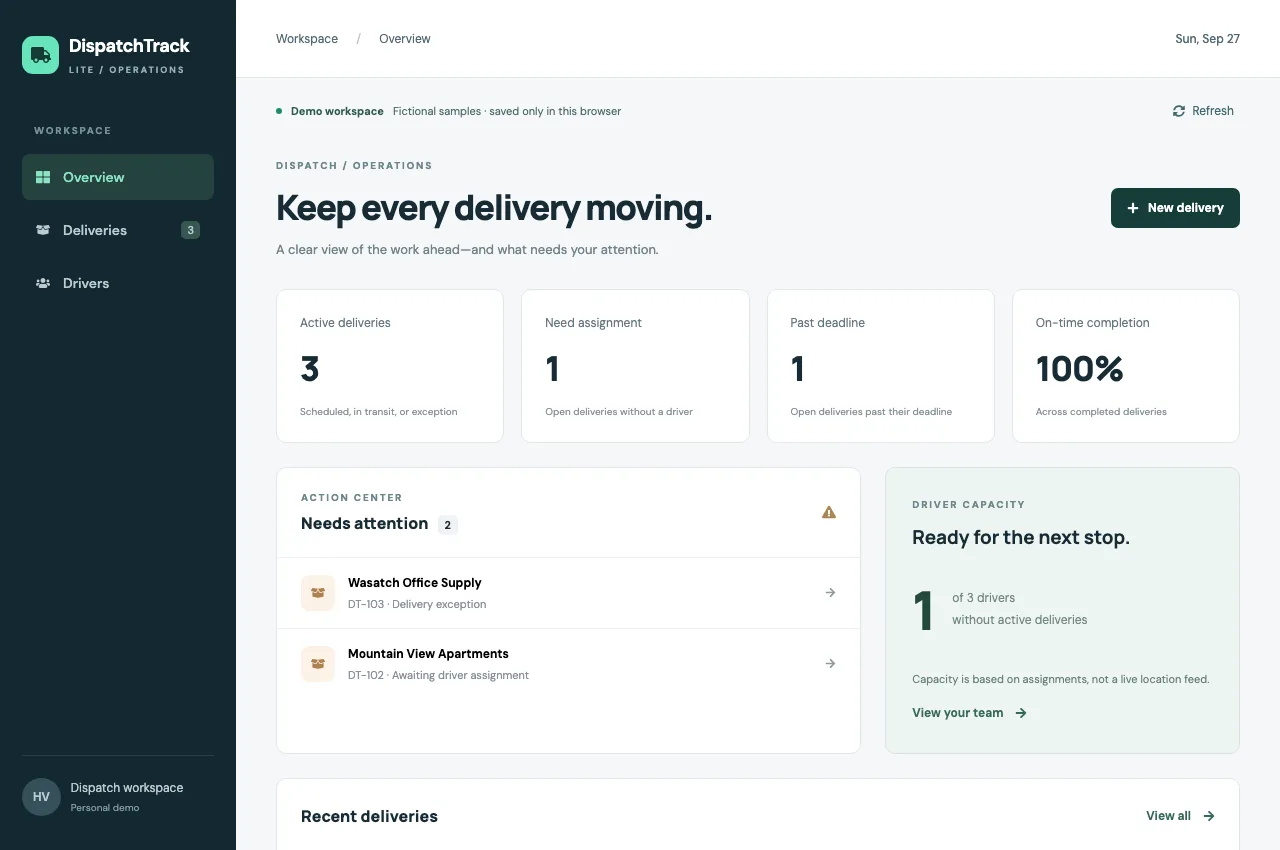Click the arrow on the Mountain View Apartments row

coord(830,664)
